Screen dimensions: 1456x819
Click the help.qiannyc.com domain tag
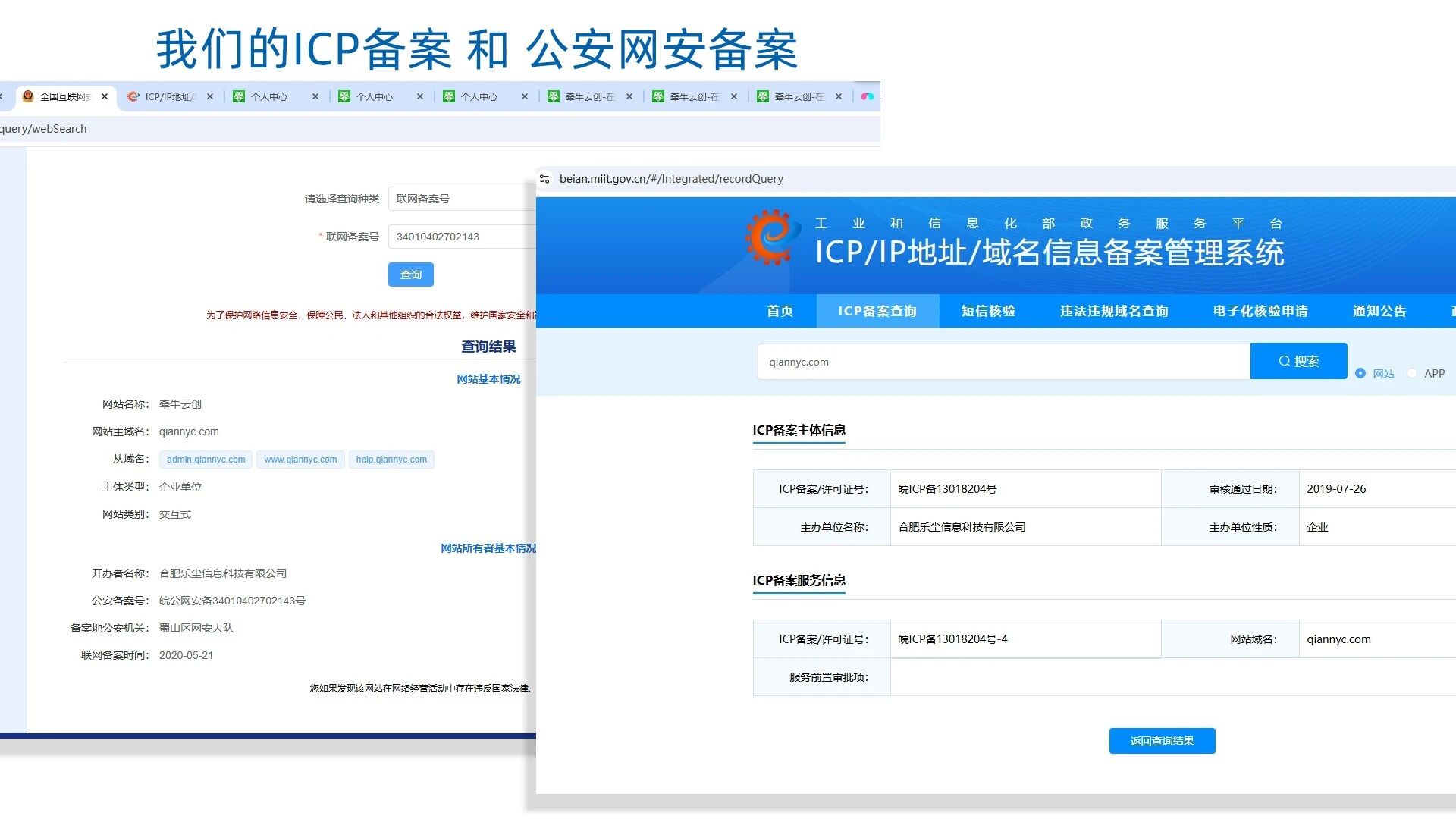[x=391, y=460]
